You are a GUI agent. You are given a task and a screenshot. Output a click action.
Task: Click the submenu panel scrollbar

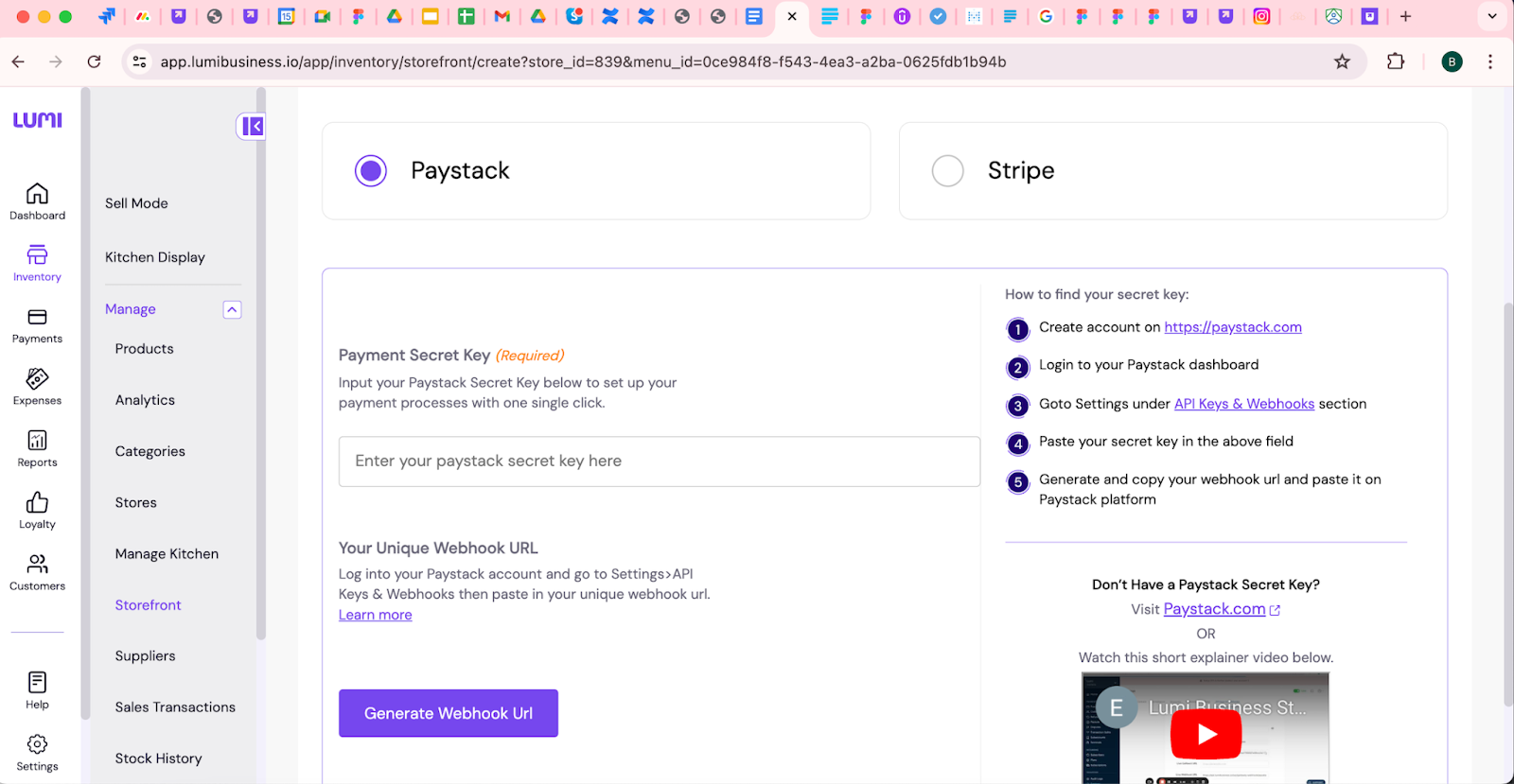coord(260,364)
